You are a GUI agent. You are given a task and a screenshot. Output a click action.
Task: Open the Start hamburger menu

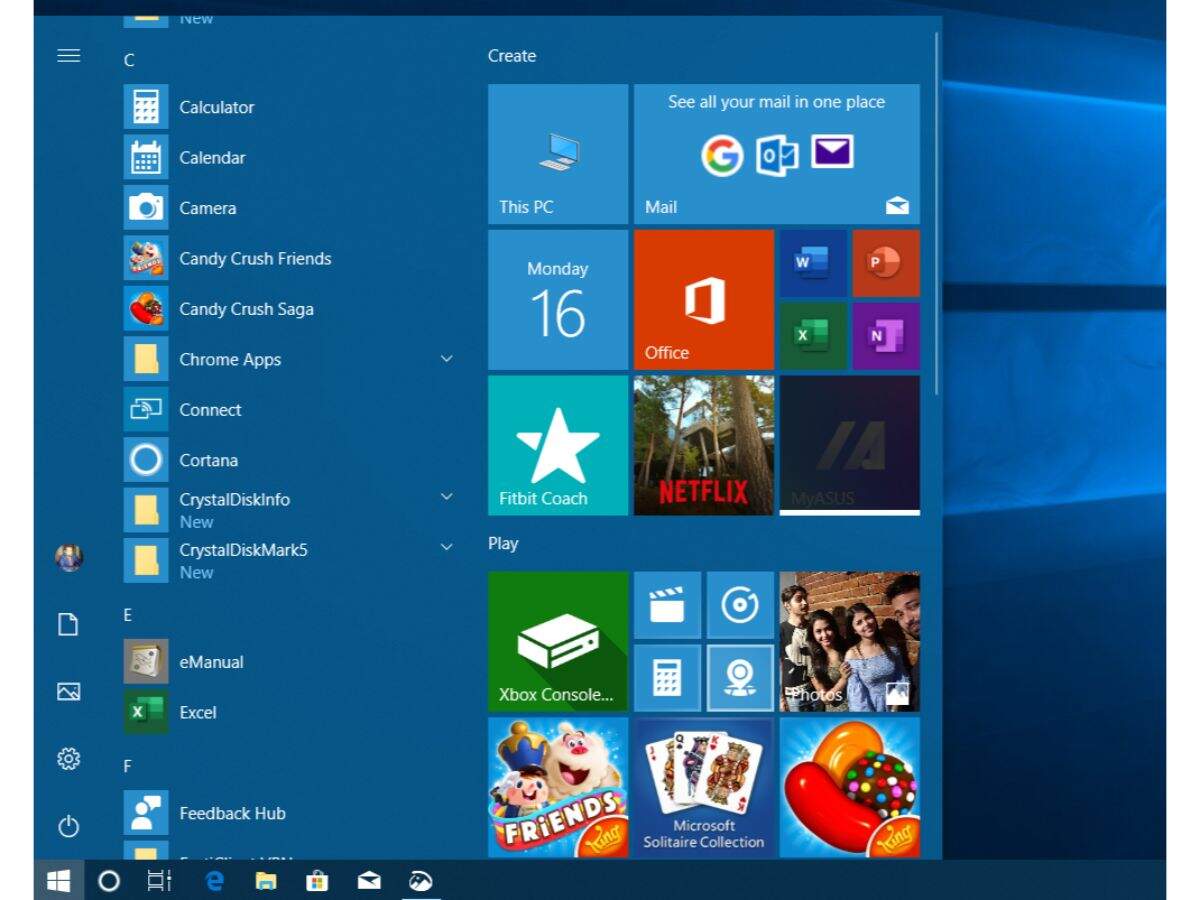[68, 56]
